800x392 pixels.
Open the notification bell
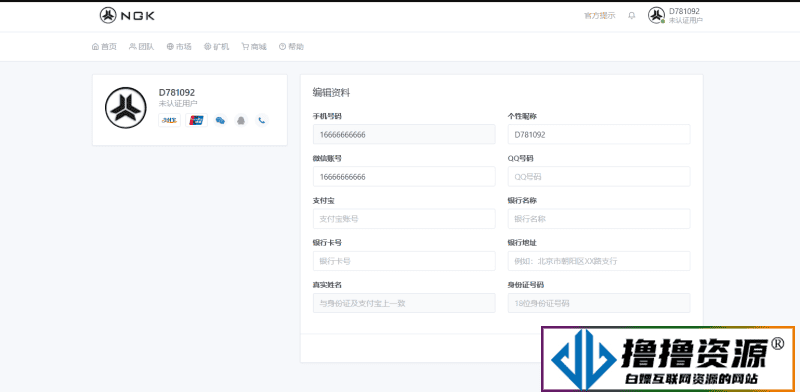(x=632, y=15)
